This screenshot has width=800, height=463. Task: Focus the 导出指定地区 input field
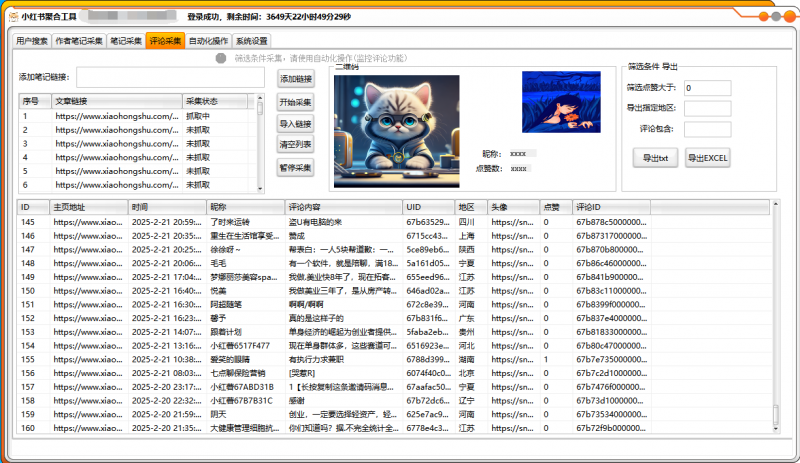tap(707, 108)
